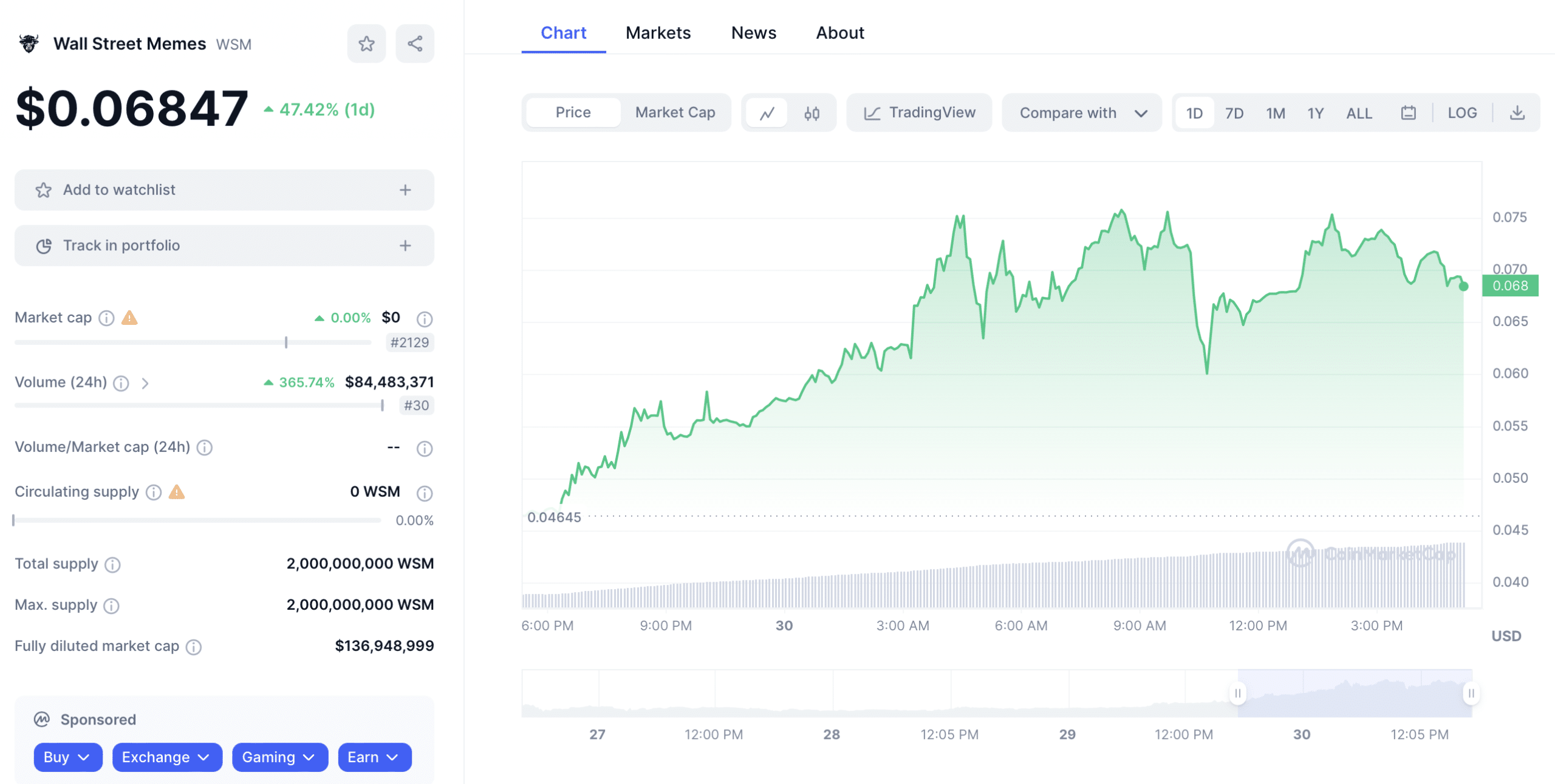Toggle LOG scale on chart
1555x784 pixels.
click(1461, 113)
